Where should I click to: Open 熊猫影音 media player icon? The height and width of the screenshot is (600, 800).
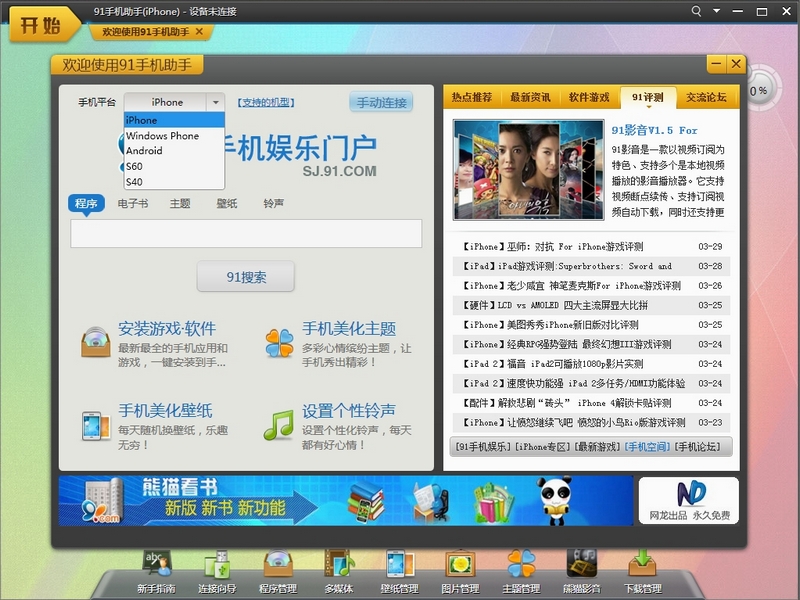(x=581, y=567)
